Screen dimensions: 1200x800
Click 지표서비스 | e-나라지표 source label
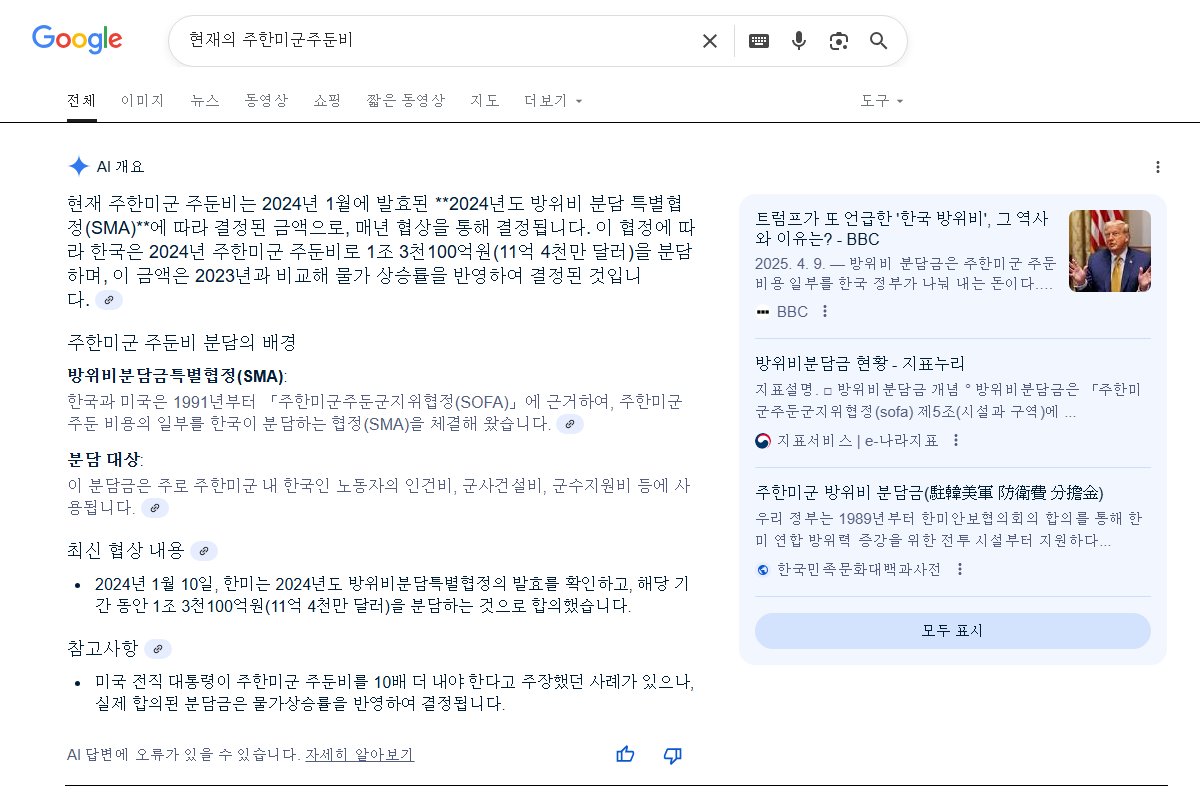pyautogui.click(x=857, y=440)
